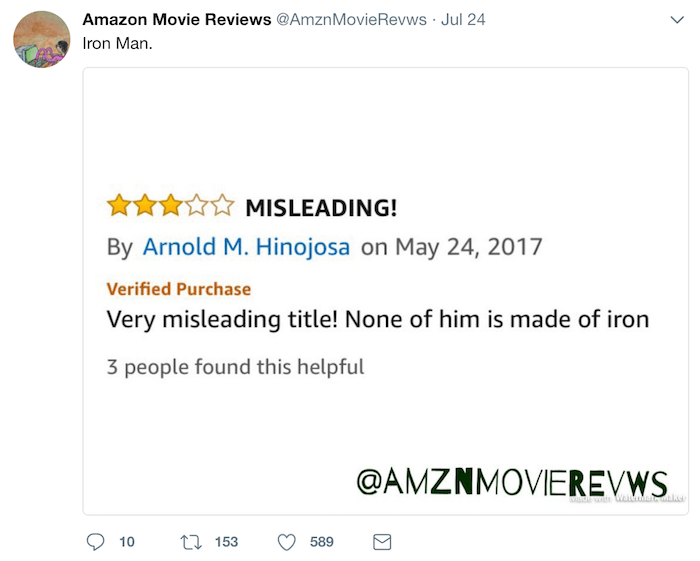Click the reply speech bubble icon
Viewport: 700px width, 561px height.
pos(95,542)
